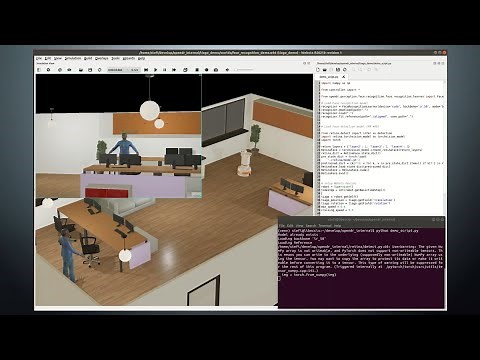
Task: Pause the running simulation
Action: click(164, 70)
